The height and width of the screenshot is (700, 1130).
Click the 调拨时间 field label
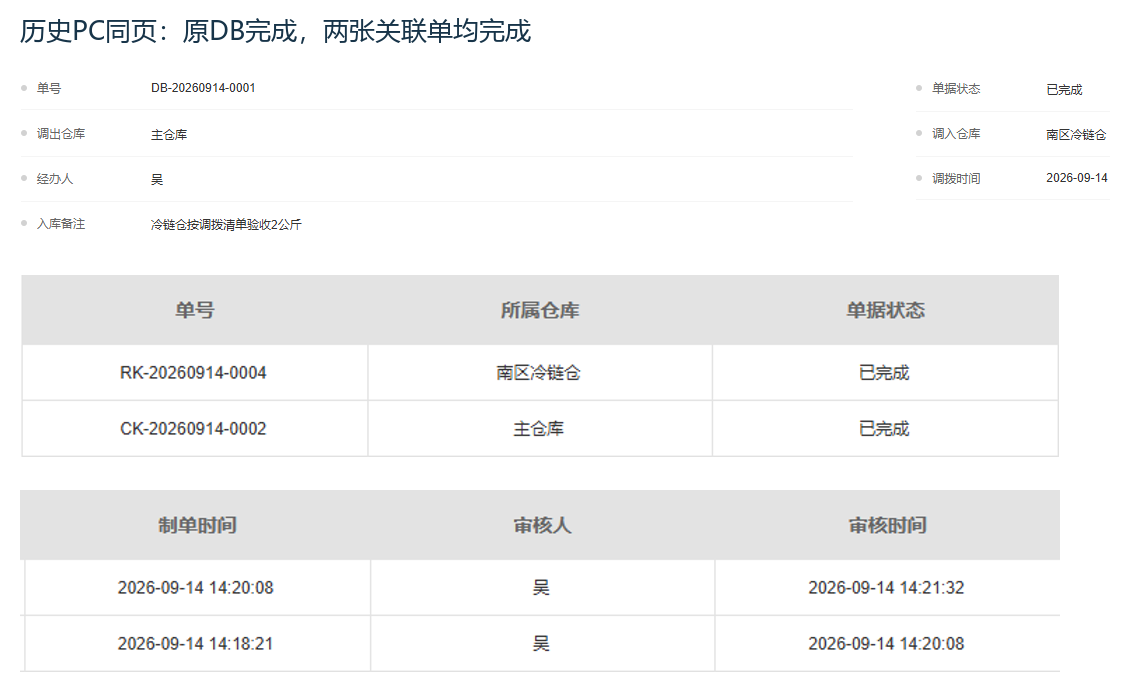[956, 178]
